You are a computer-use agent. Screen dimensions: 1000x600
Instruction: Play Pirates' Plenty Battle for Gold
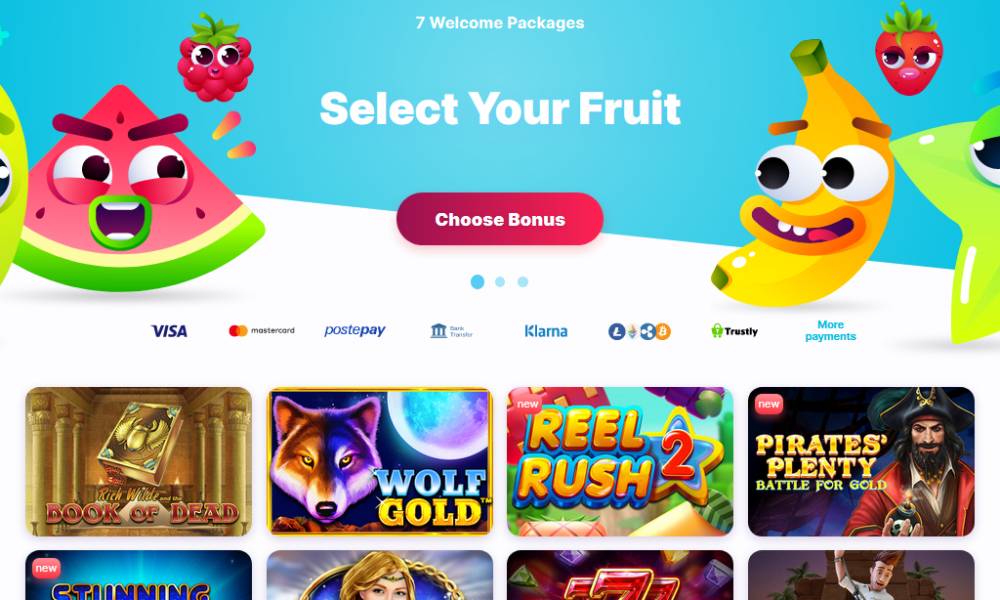click(861, 462)
